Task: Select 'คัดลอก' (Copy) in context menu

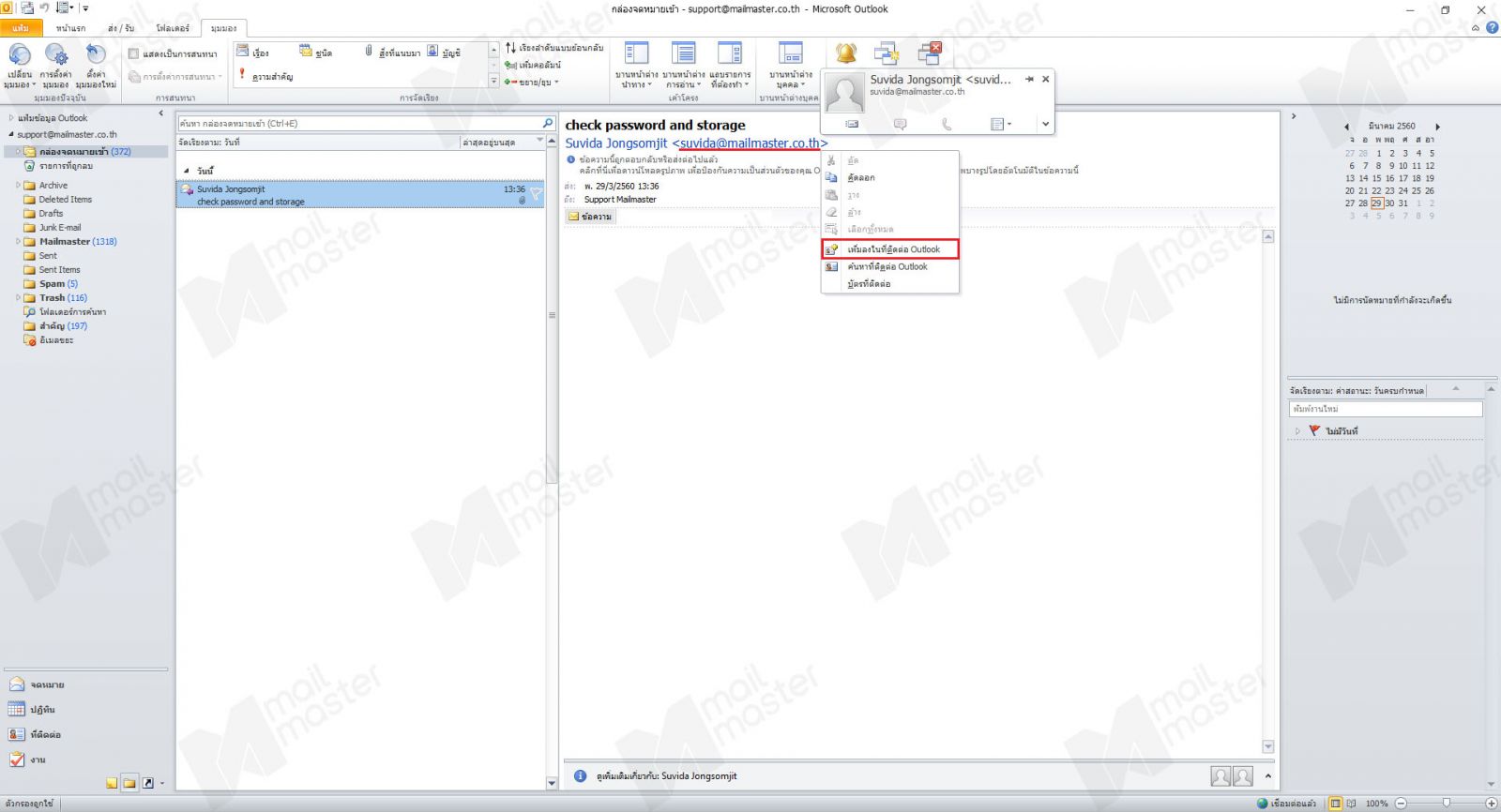Action: click(890, 177)
